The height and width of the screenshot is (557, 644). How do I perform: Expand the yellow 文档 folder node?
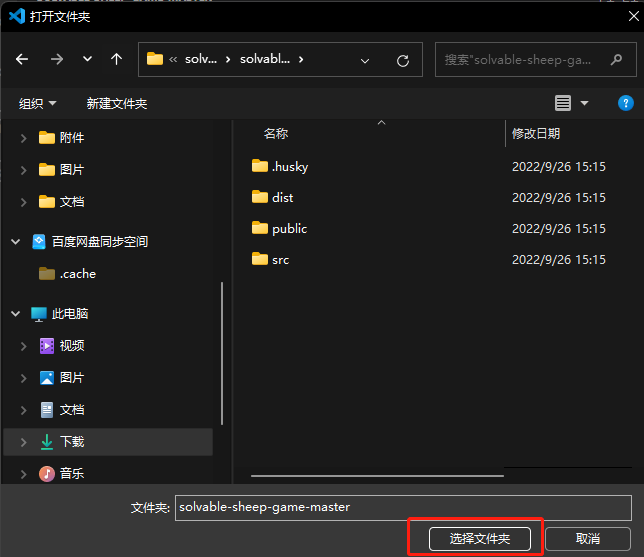coord(23,202)
